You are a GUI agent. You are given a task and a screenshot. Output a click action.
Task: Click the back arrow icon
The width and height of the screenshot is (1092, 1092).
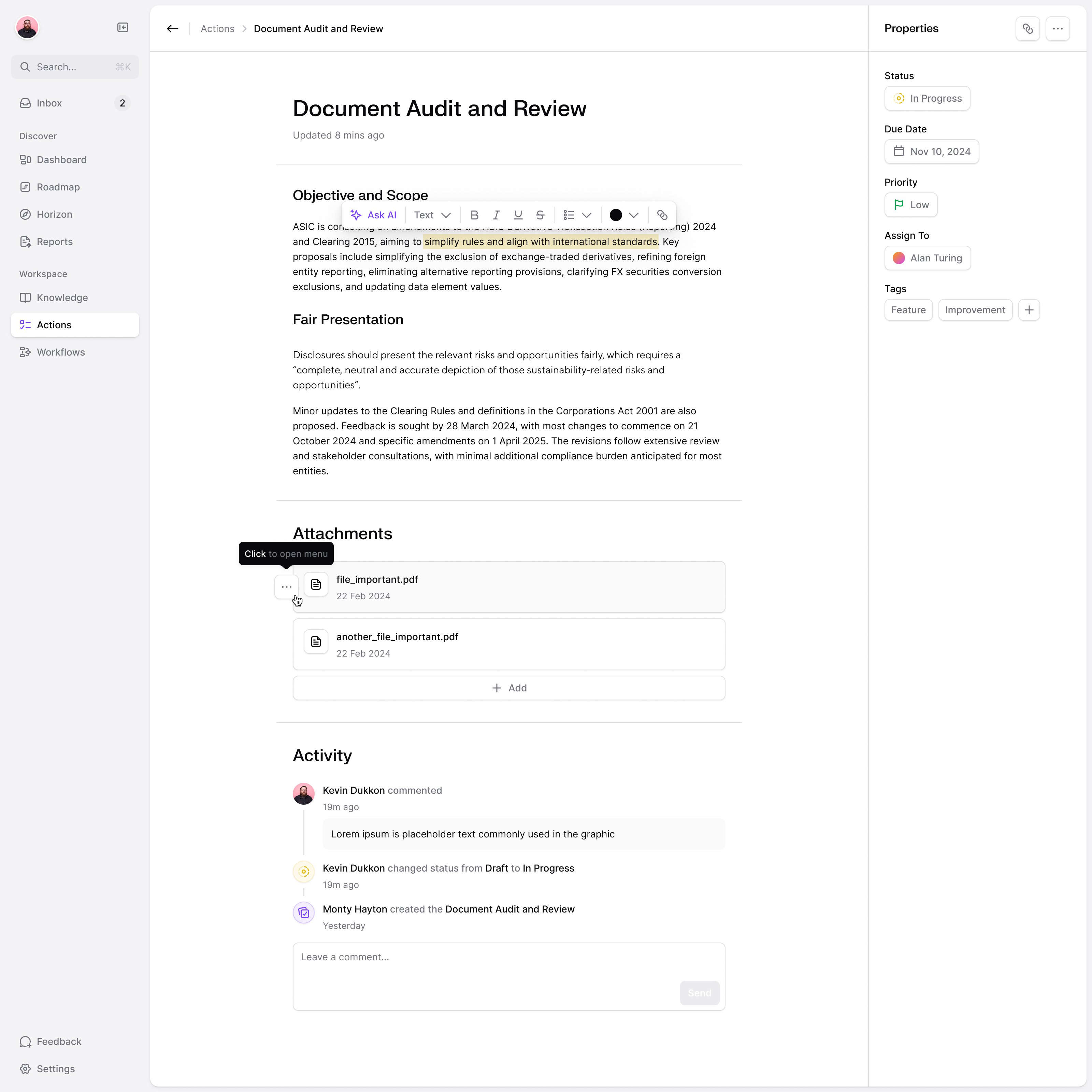click(172, 29)
